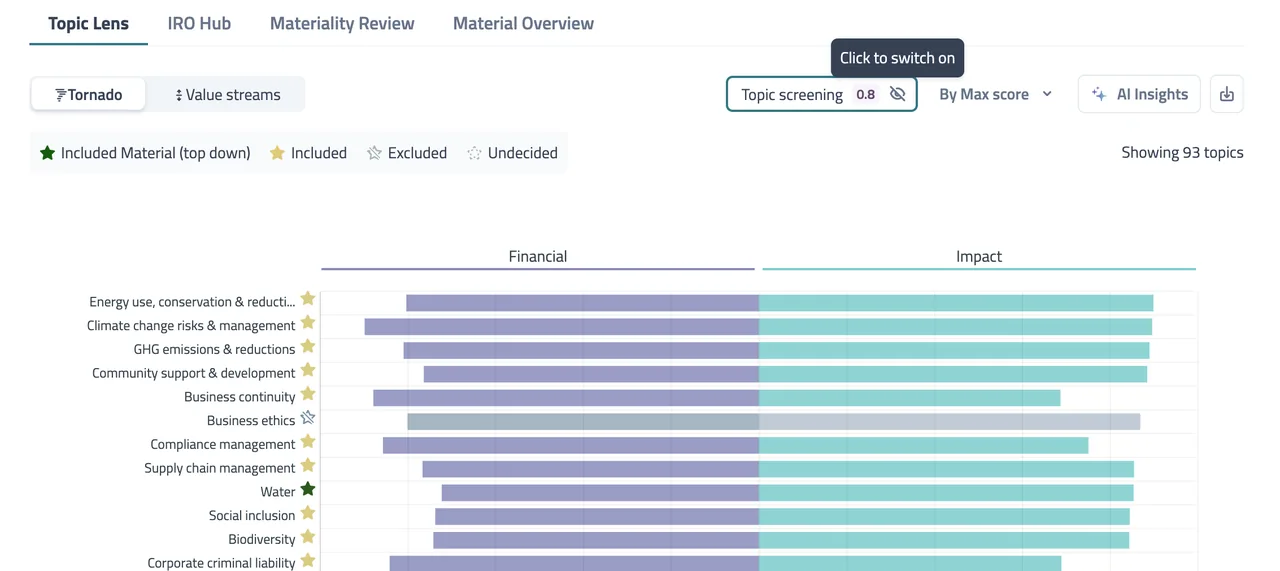Click star next to Community support & development
The height and width of the screenshot is (571, 1280).
(308, 370)
